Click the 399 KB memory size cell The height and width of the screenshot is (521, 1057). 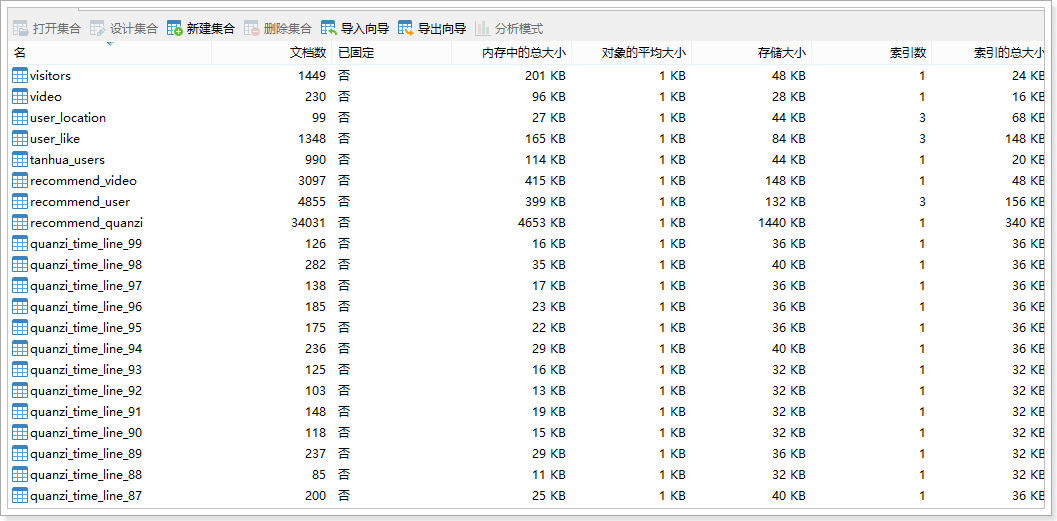(x=545, y=202)
